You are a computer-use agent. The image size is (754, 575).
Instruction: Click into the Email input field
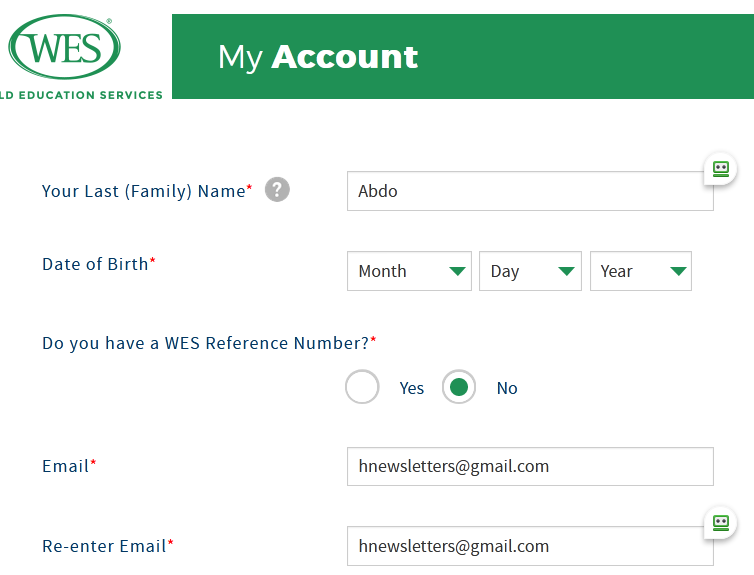click(x=530, y=466)
